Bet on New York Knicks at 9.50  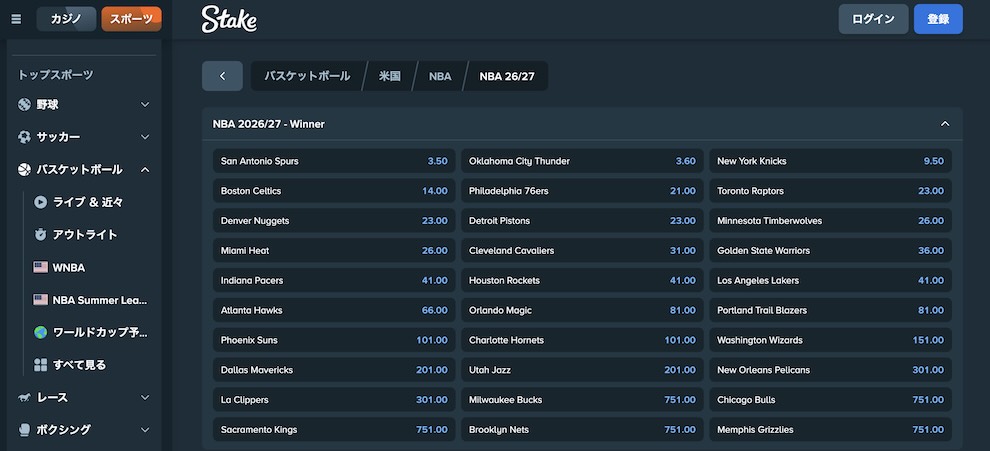[830, 161]
